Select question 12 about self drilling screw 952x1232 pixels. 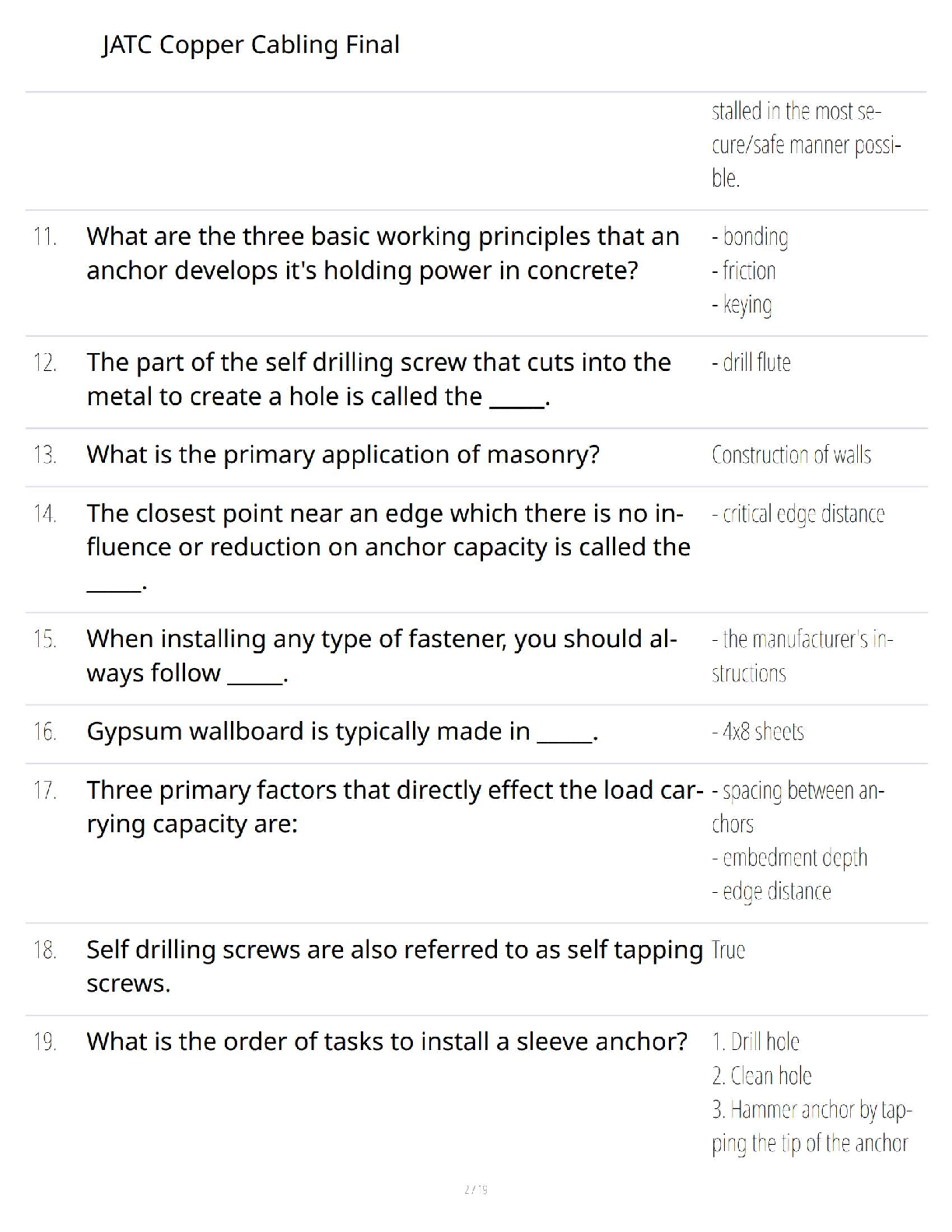click(379, 380)
